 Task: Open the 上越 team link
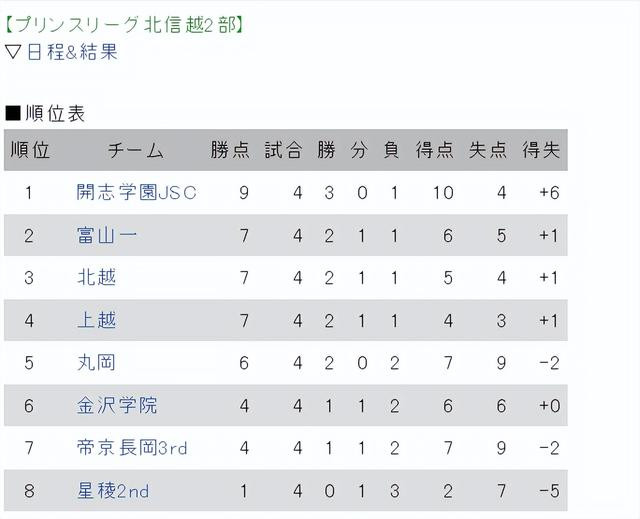pos(96,320)
